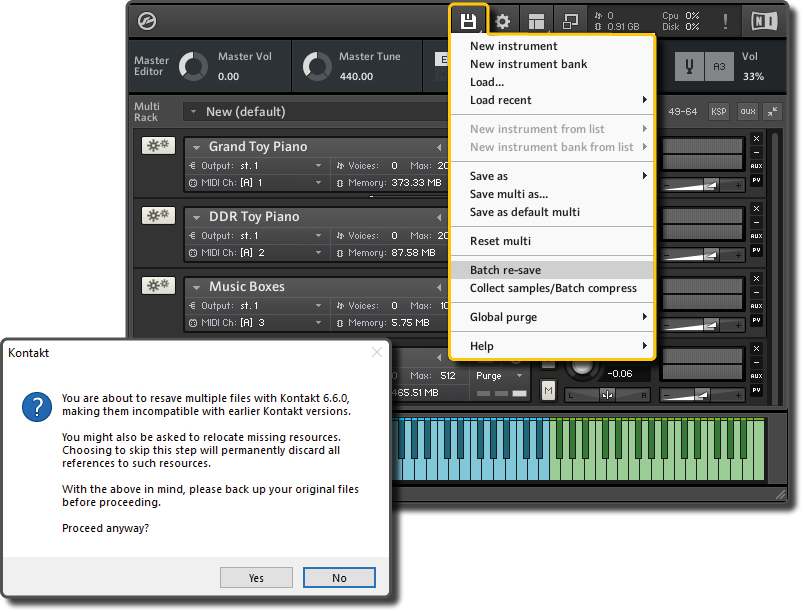Open the wrench icon of DDR Toy Piano
The height and width of the screenshot is (612, 803).
point(158,216)
